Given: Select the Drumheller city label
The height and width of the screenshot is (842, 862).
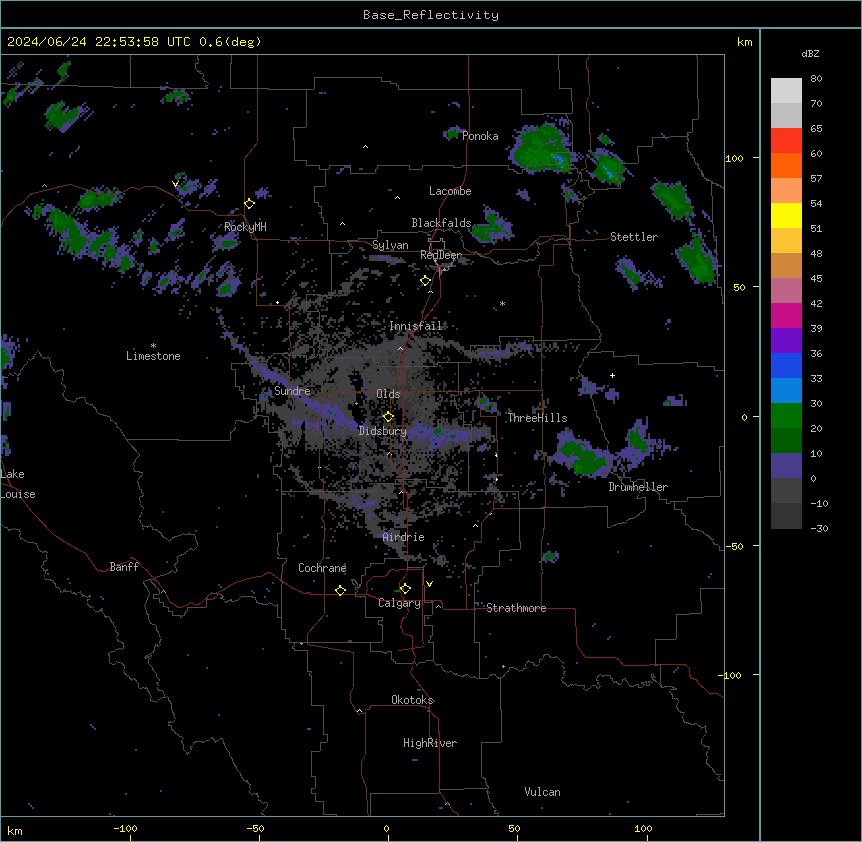Looking at the screenshot, I should [638, 487].
